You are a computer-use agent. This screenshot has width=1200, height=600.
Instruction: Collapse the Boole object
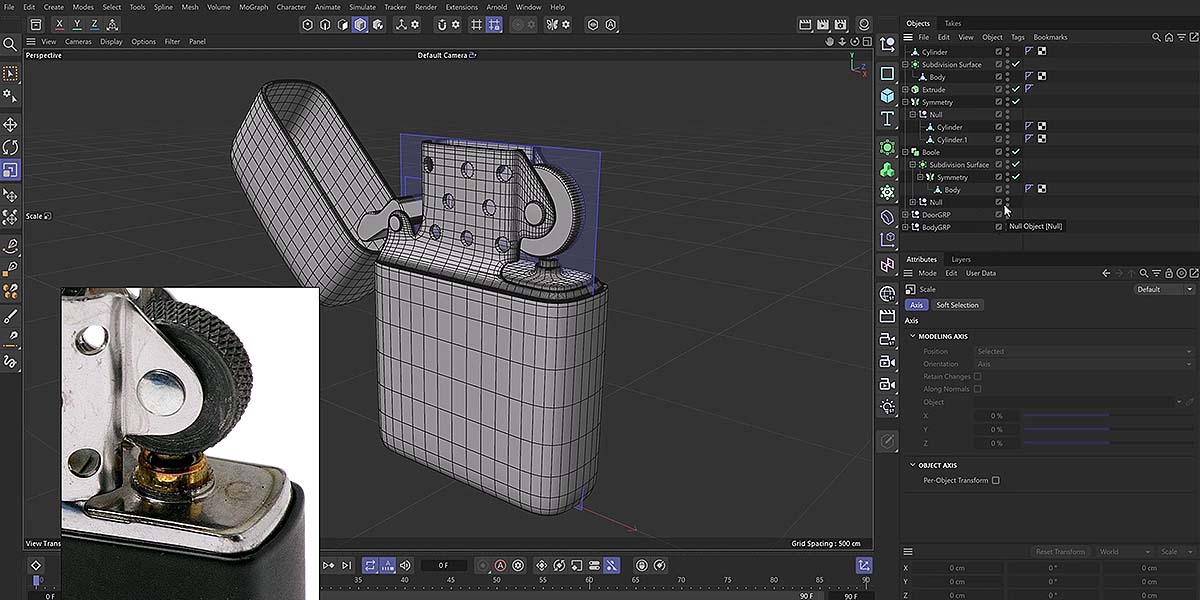[905, 152]
